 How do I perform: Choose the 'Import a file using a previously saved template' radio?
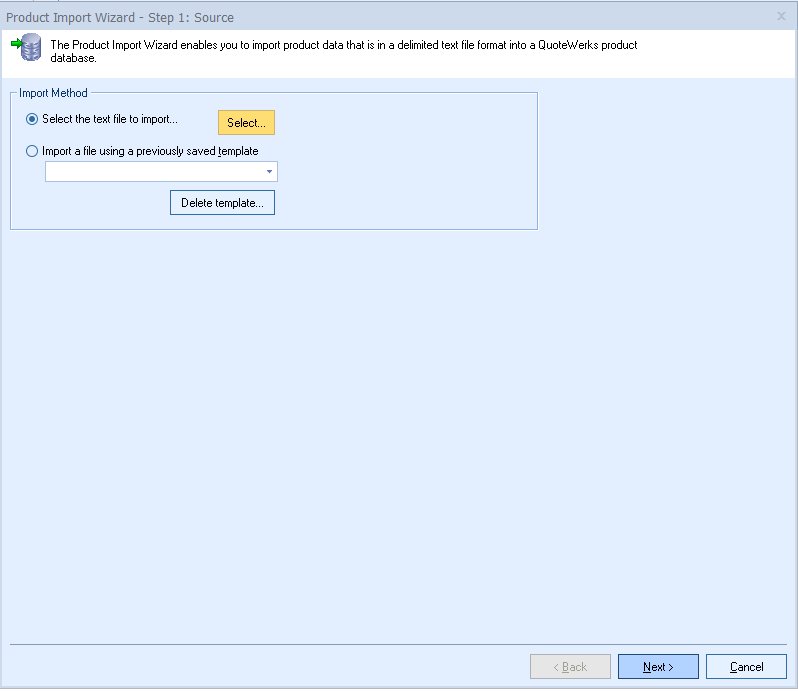pyautogui.click(x=32, y=152)
